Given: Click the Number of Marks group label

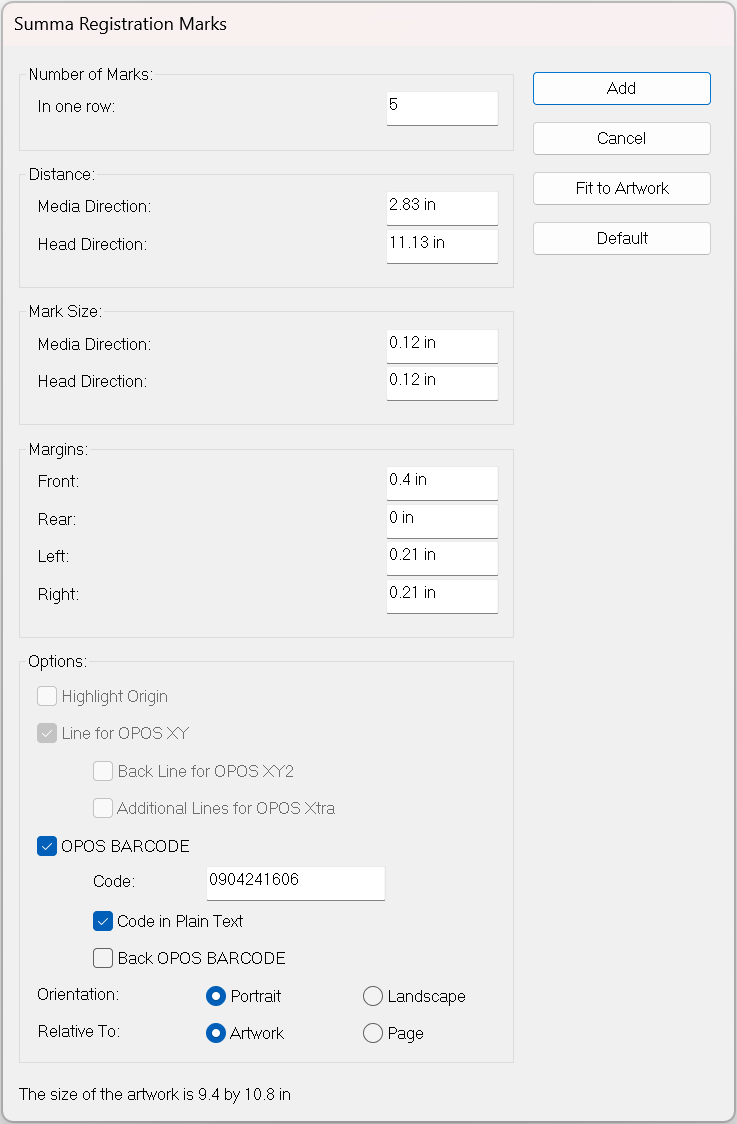Looking at the screenshot, I should pyautogui.click(x=91, y=75).
